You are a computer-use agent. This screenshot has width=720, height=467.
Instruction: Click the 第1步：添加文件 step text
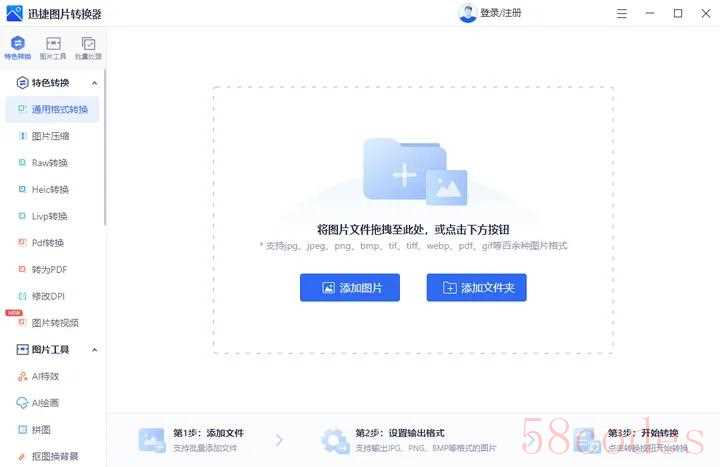click(208, 433)
